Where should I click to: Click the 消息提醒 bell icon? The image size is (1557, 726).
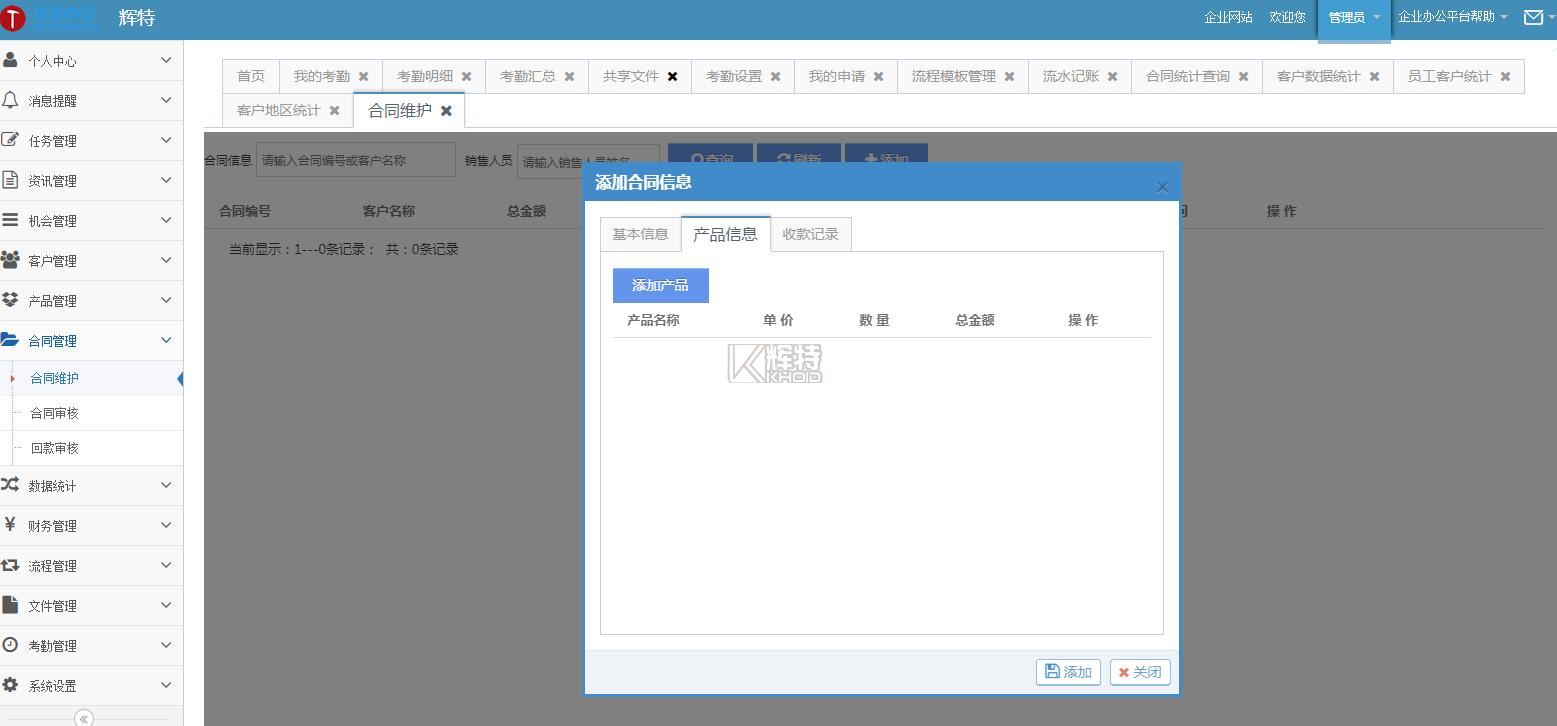[11, 100]
